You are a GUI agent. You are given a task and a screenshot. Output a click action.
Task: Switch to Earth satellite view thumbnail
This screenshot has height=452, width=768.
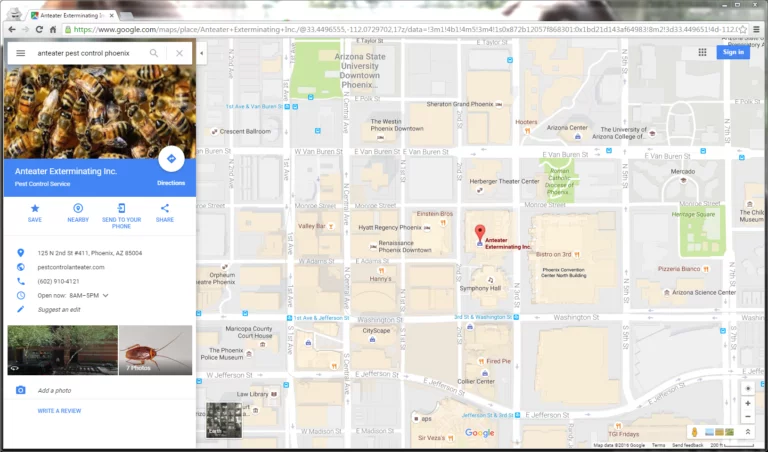point(224,420)
